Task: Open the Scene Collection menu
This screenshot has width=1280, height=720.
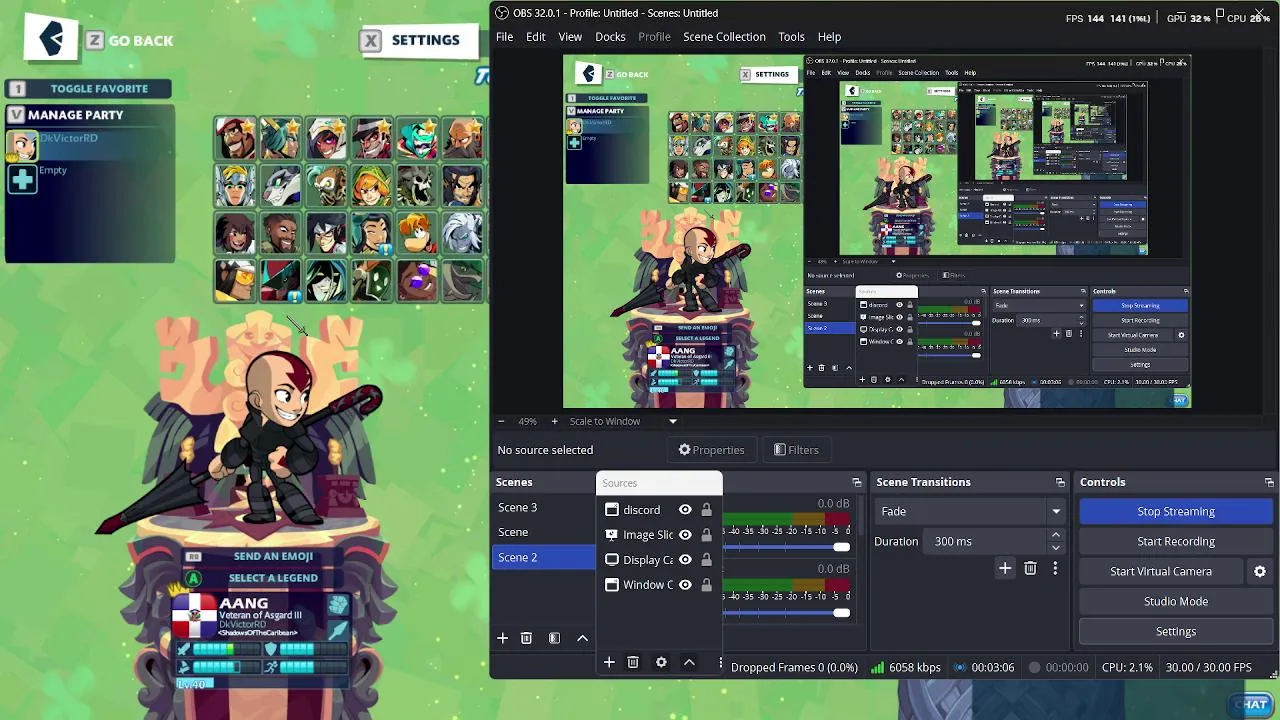Action: point(724,37)
